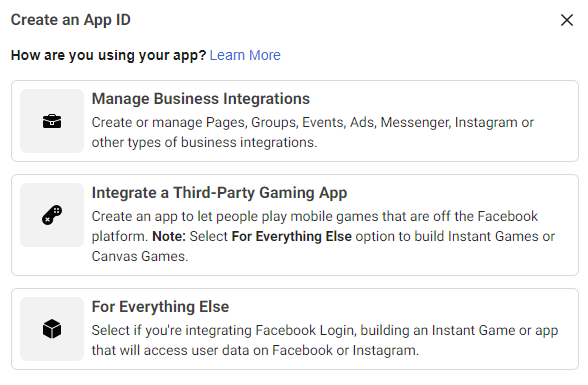Click the How are you using your app? question
The image size is (588, 385).
[108, 55]
